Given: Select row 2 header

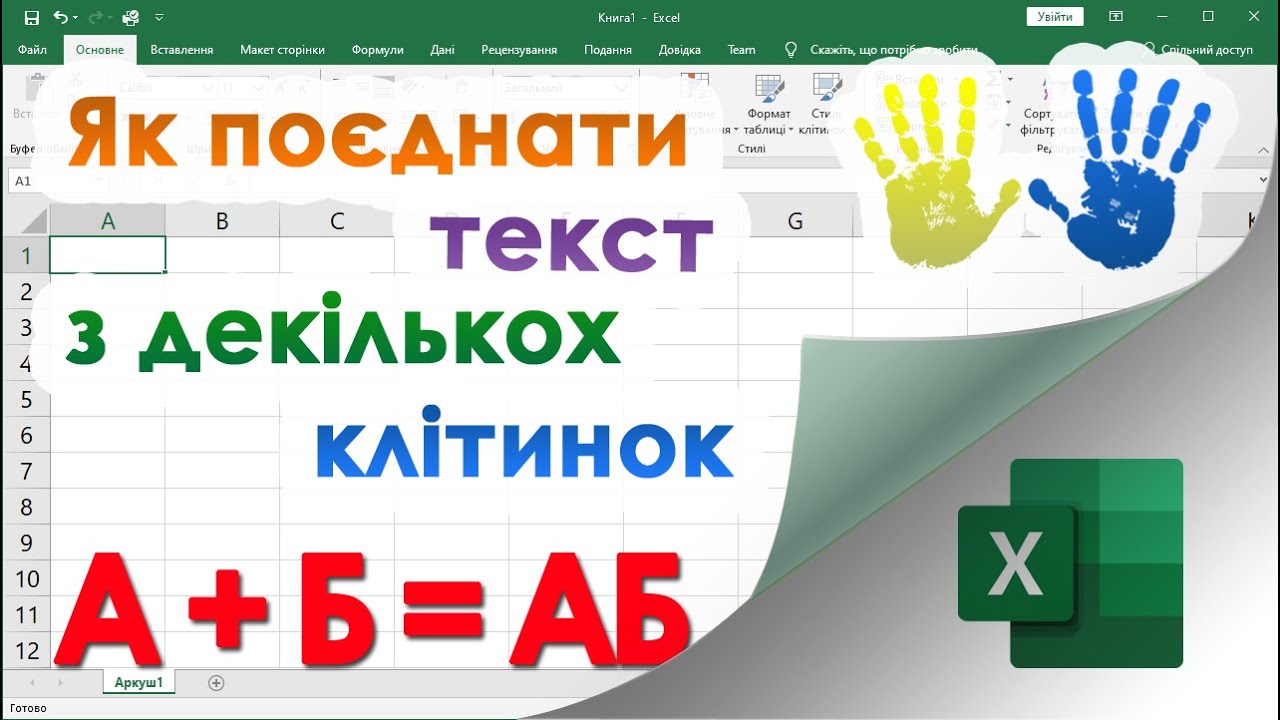Looking at the screenshot, I should click(x=26, y=291).
